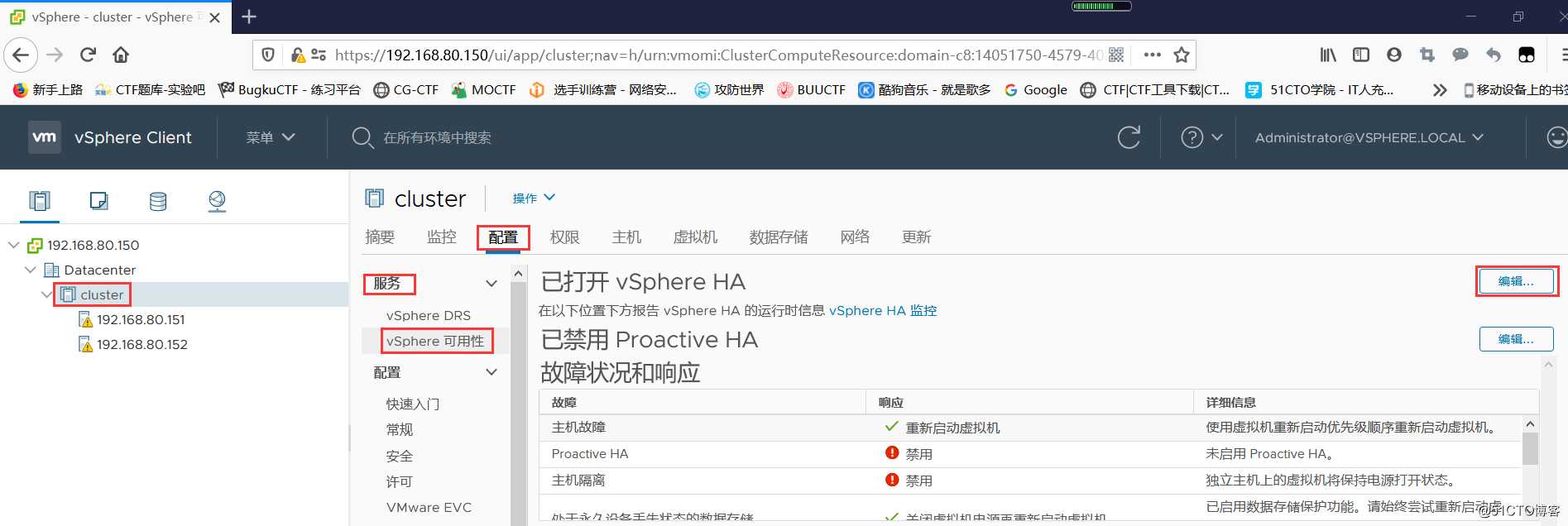Click the 在所有环境中搜索 search field

tap(437, 137)
